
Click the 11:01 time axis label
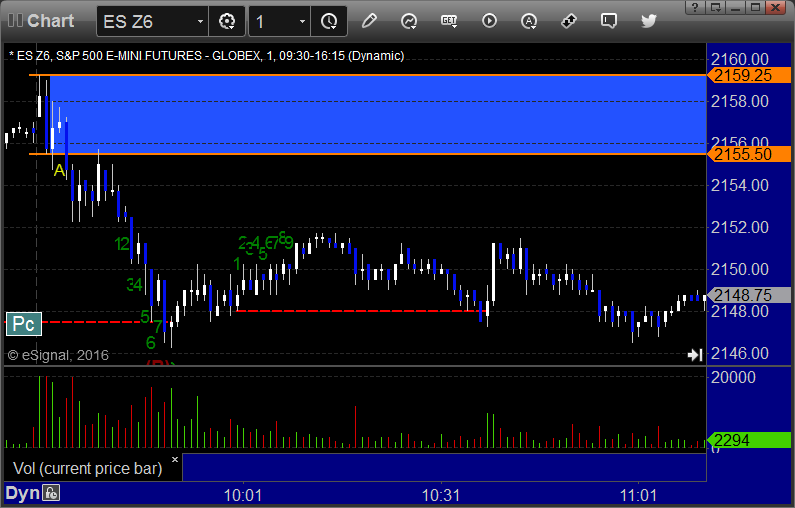tap(638, 495)
